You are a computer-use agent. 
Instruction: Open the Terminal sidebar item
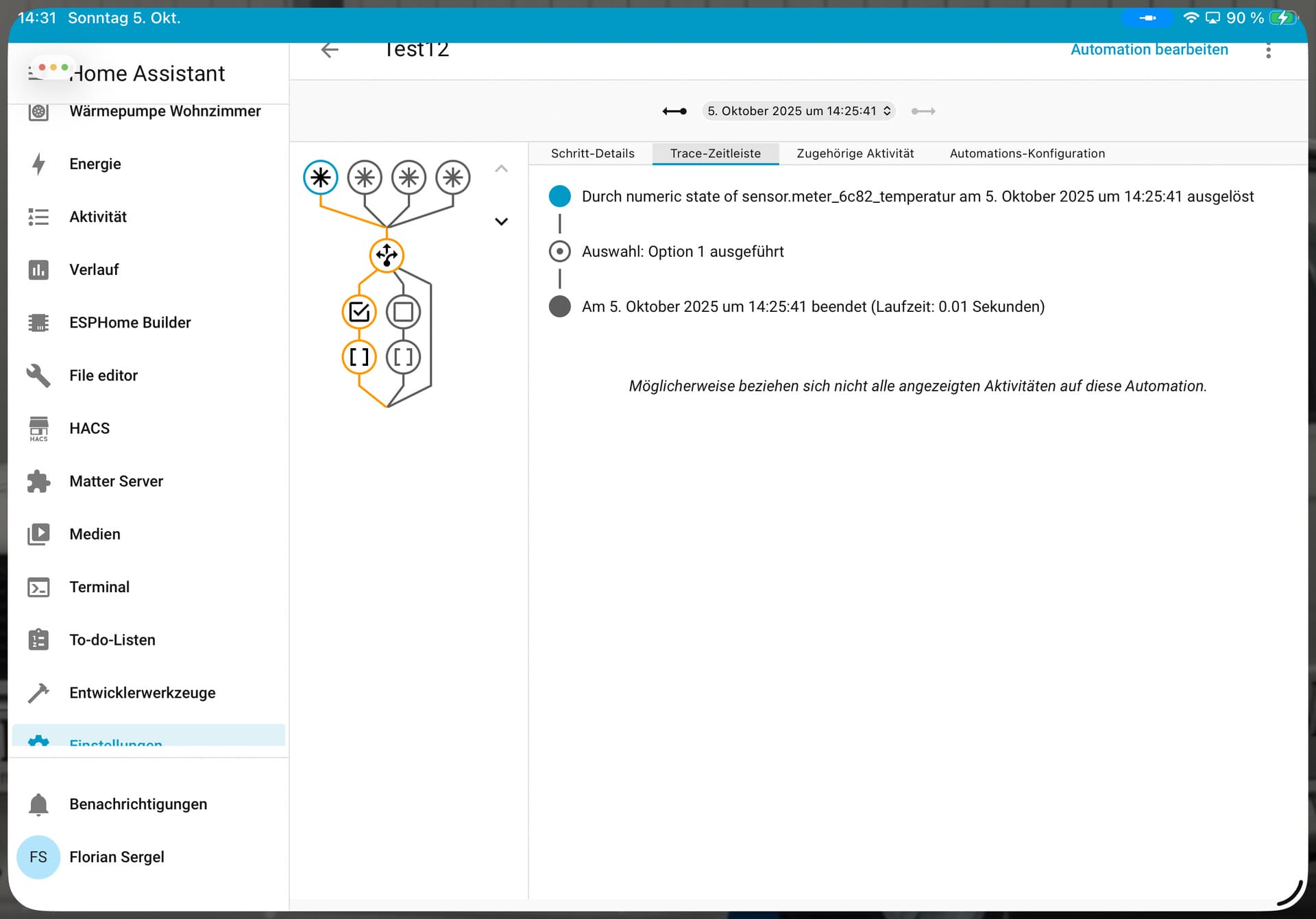pyautogui.click(x=99, y=587)
